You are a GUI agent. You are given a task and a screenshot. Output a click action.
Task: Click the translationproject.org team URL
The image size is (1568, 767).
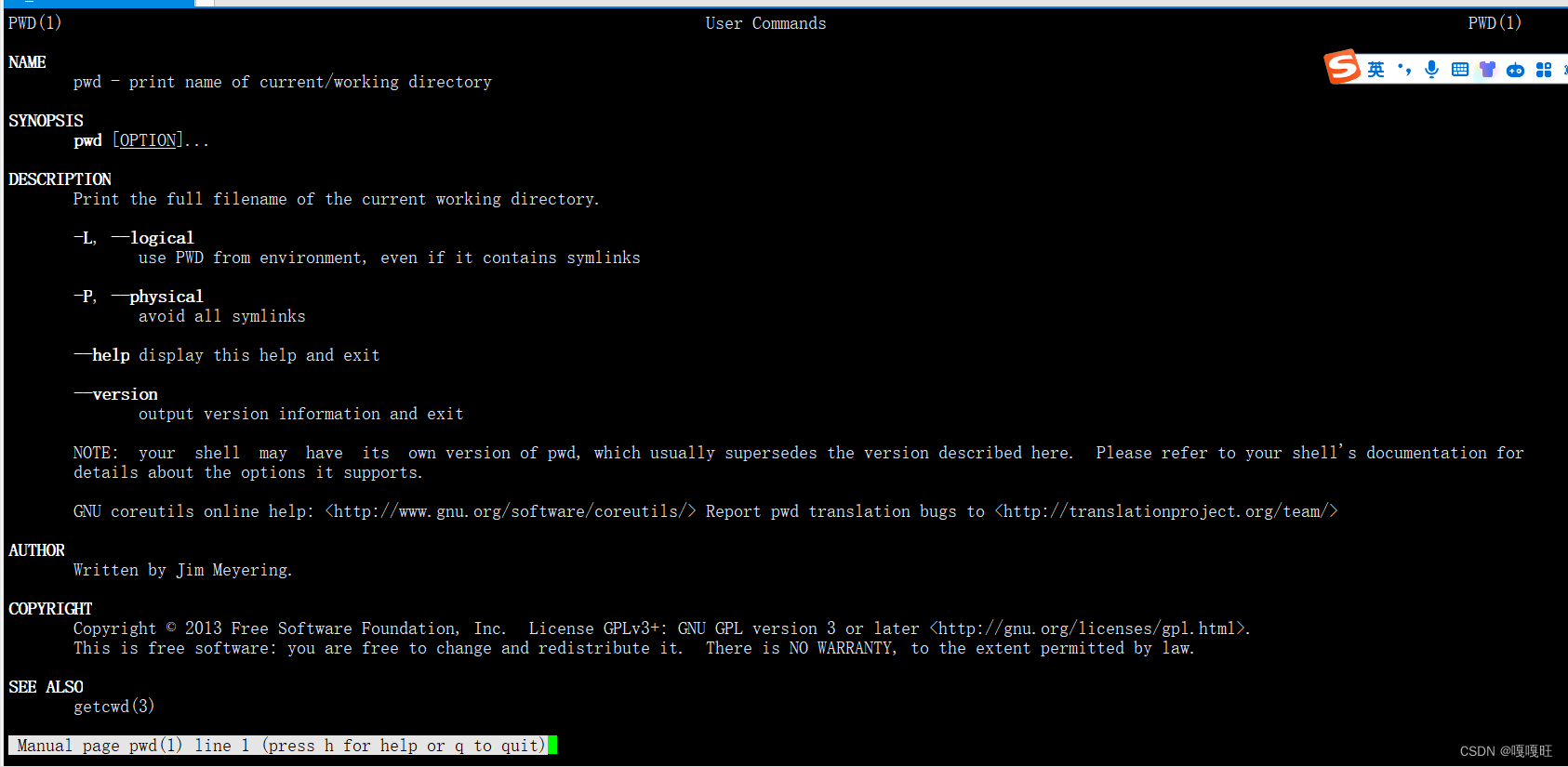point(1166,511)
